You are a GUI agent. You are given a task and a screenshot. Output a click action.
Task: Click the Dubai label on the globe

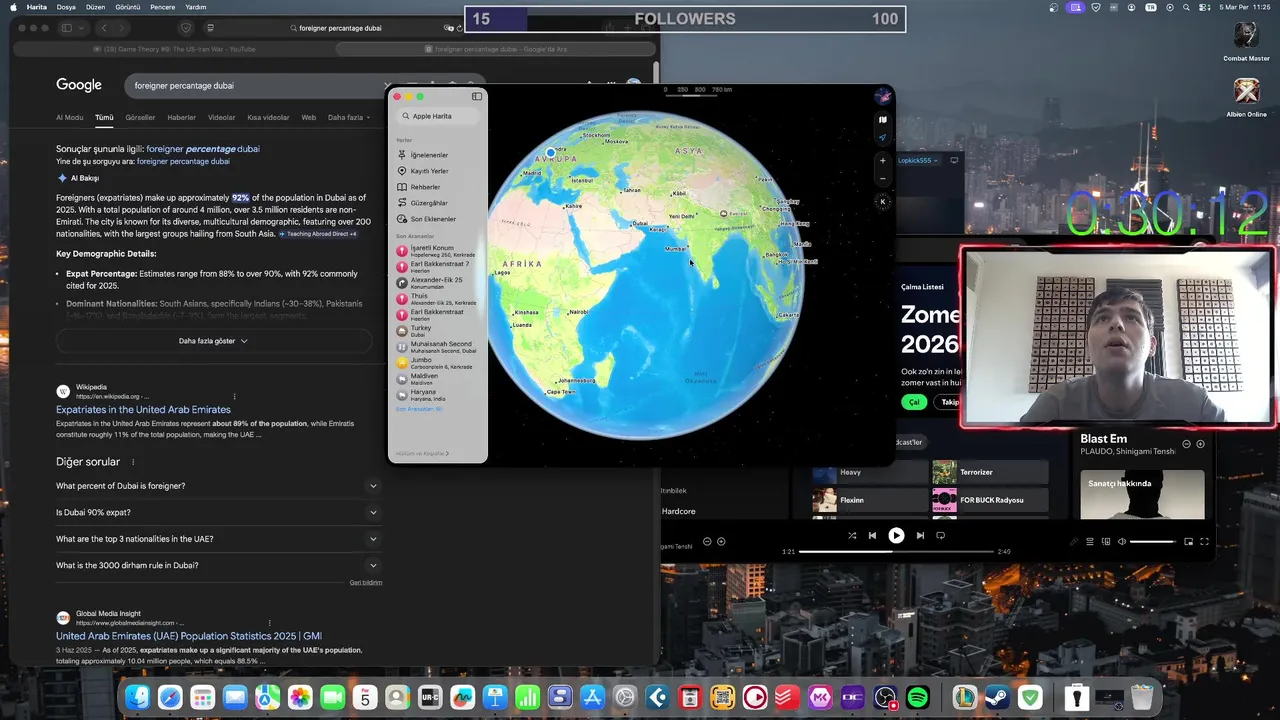tap(640, 223)
